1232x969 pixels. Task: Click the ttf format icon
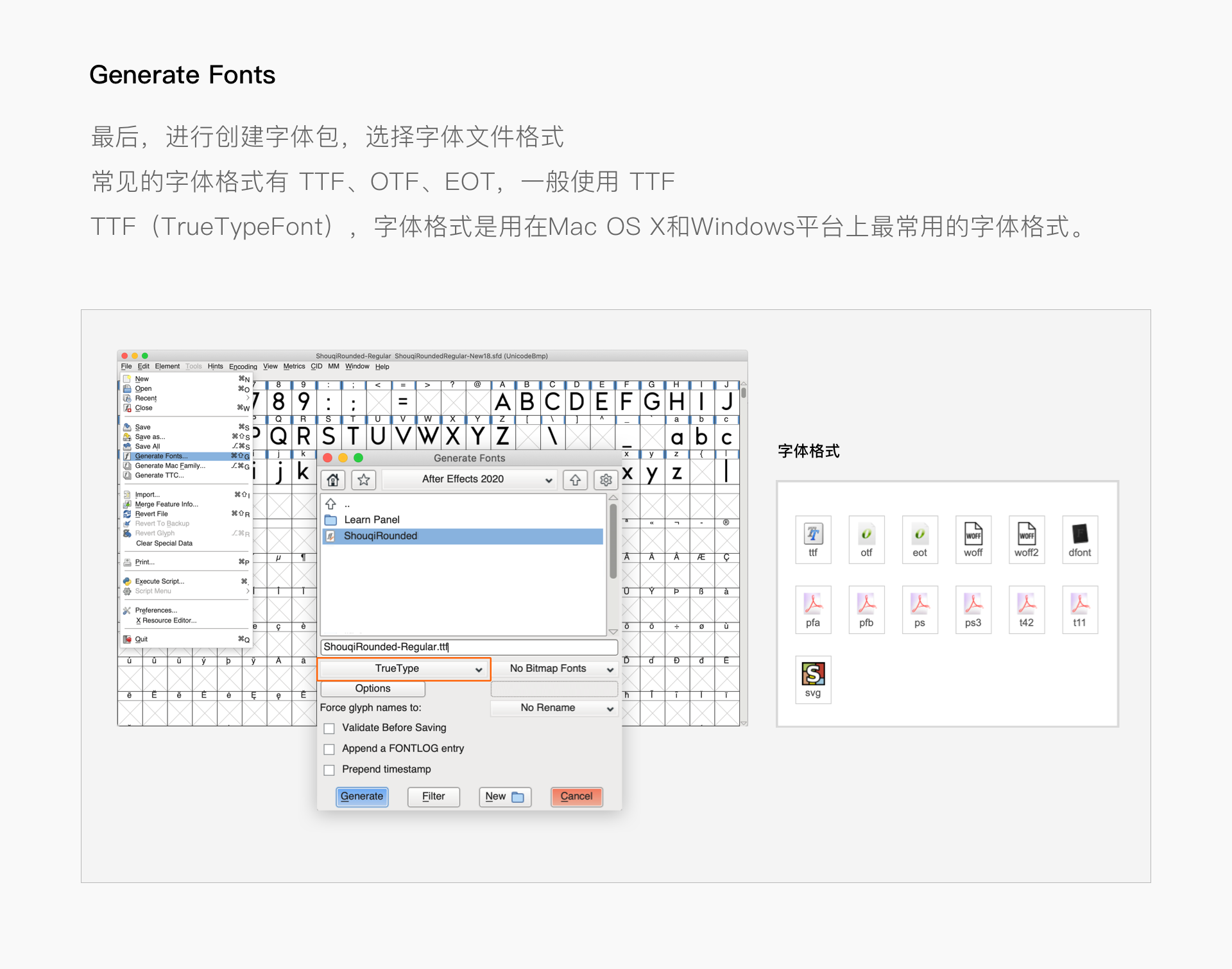pyautogui.click(x=813, y=539)
